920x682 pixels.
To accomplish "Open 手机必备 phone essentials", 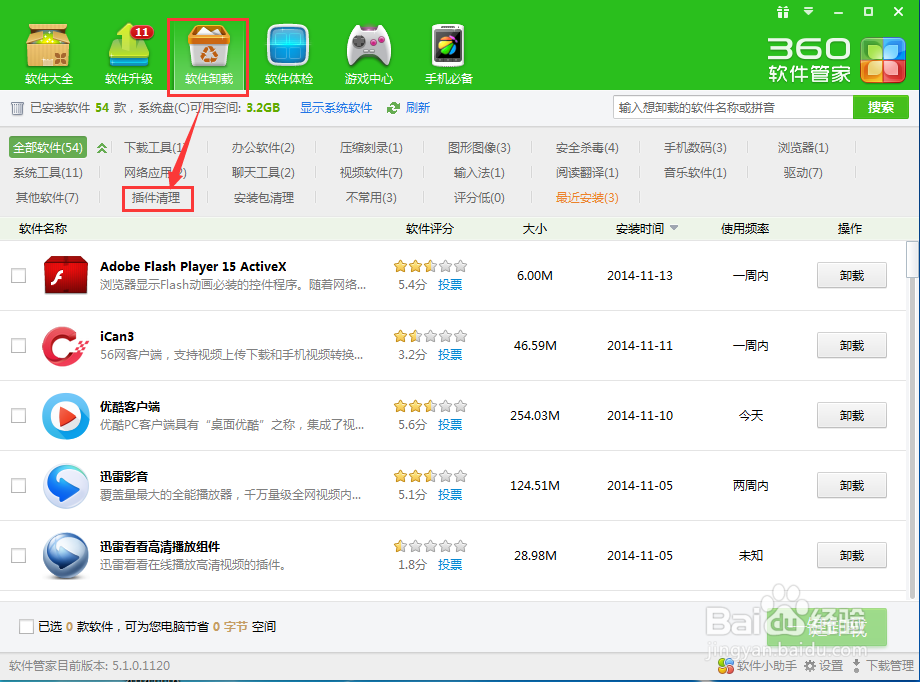I will (x=449, y=54).
